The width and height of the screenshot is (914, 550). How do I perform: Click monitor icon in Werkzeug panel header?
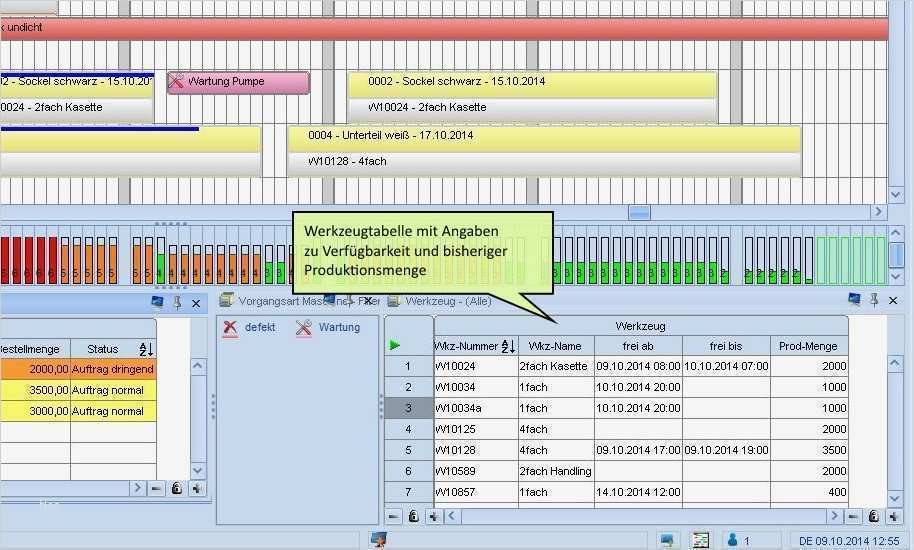[854, 299]
